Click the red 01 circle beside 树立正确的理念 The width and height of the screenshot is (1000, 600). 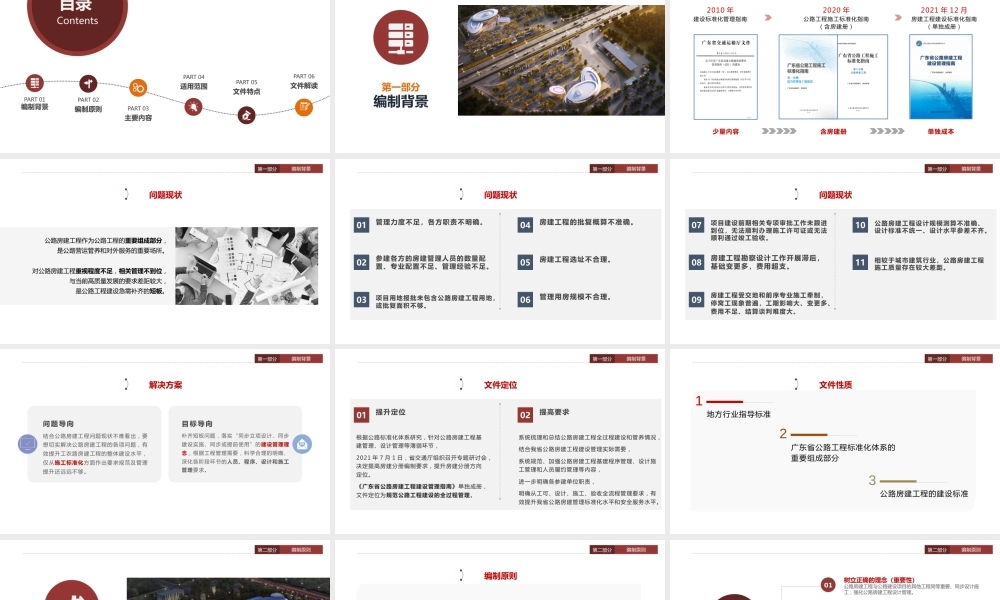(x=828, y=585)
